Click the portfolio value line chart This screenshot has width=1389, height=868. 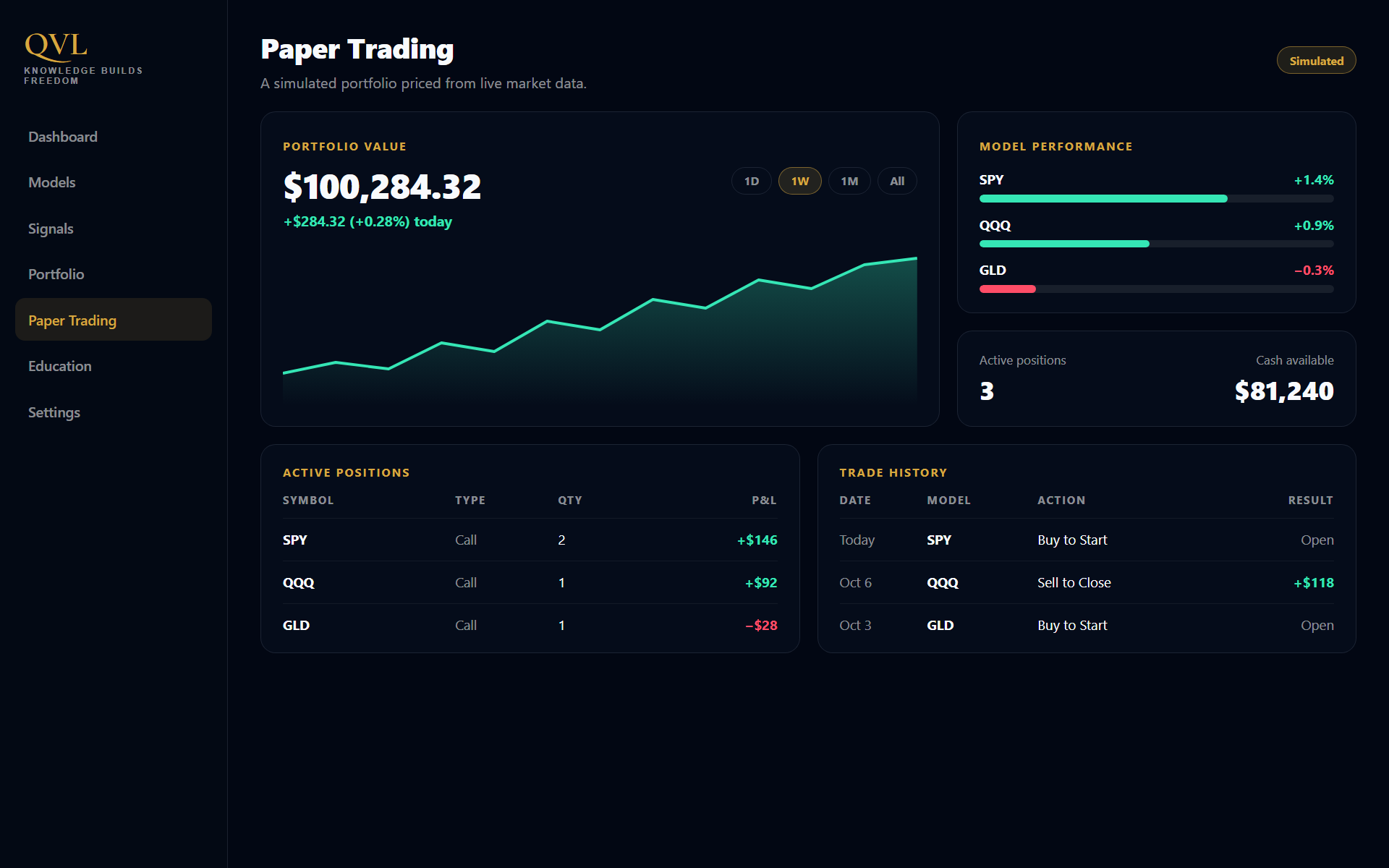pyautogui.click(x=600, y=329)
